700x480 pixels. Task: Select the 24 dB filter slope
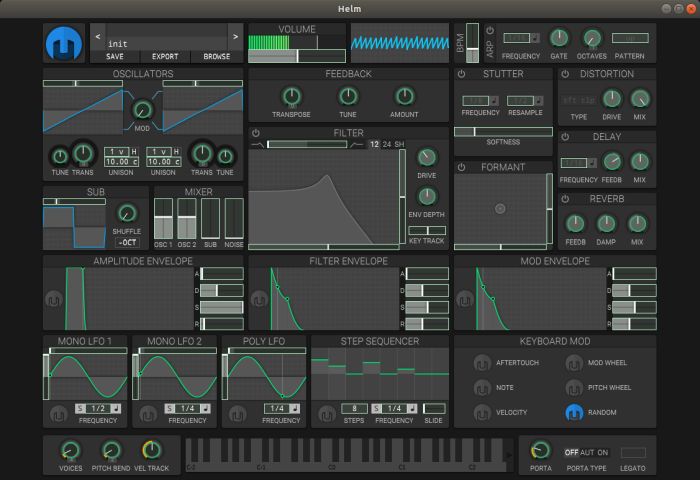pos(387,144)
